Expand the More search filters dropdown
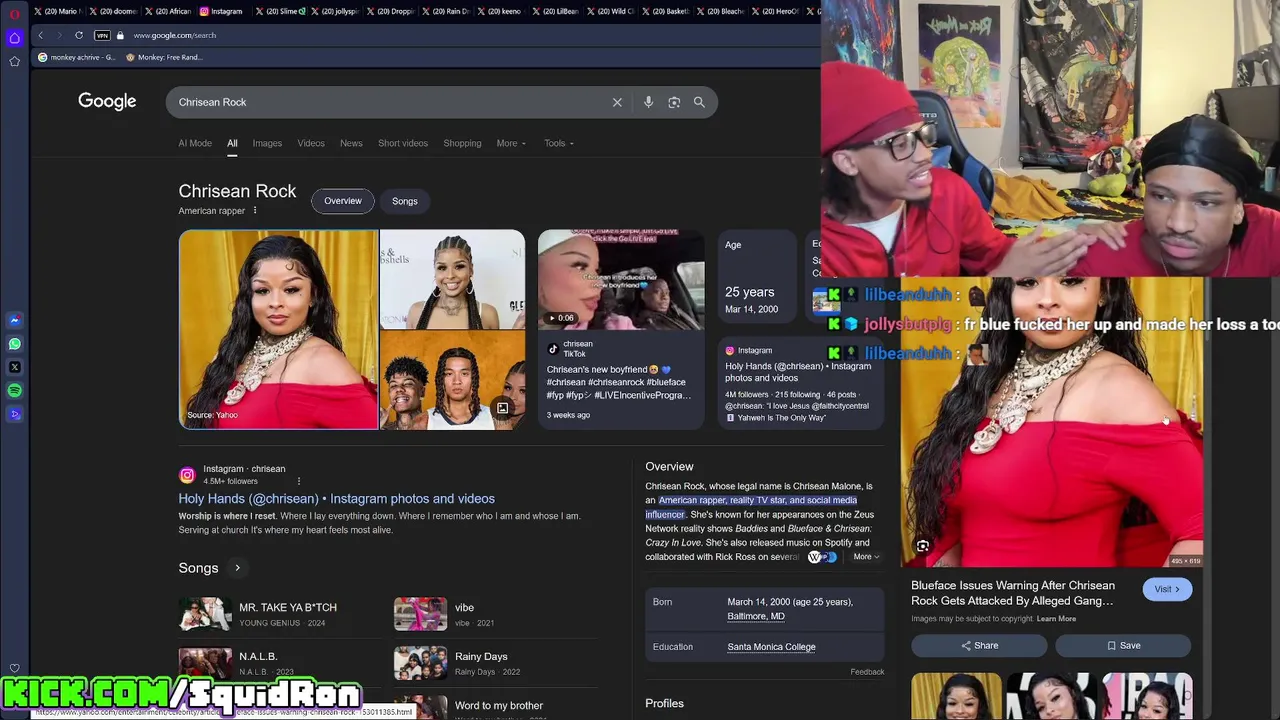The width and height of the screenshot is (1280, 720). point(511,143)
